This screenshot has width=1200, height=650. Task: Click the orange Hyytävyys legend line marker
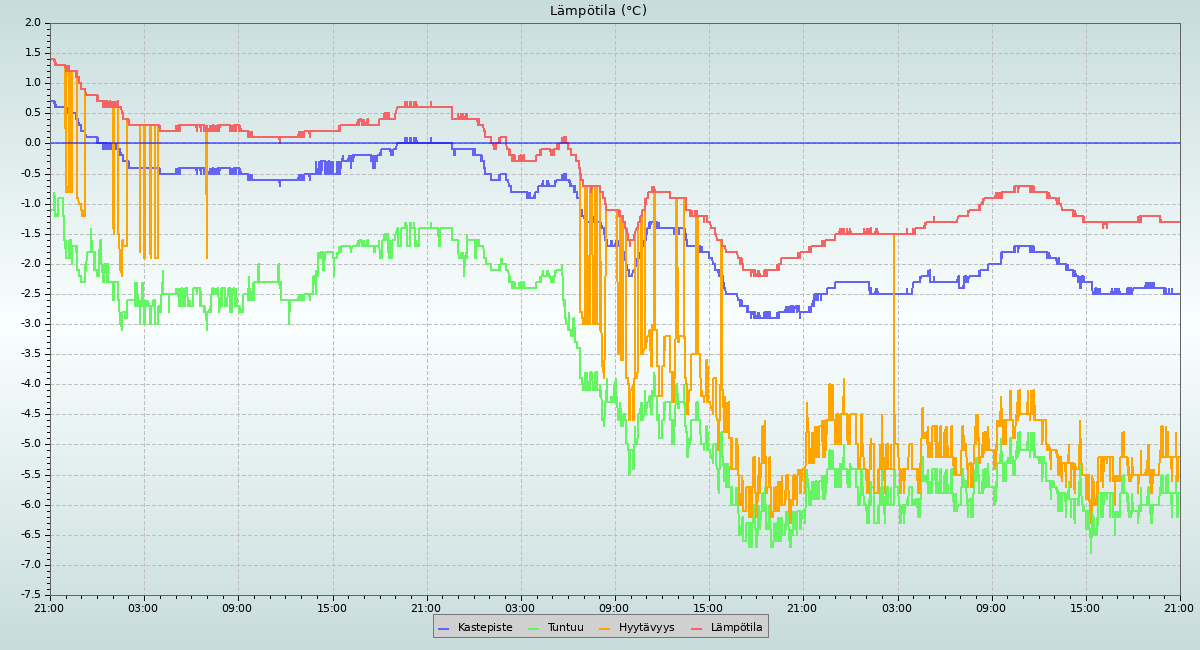pyautogui.click(x=605, y=628)
